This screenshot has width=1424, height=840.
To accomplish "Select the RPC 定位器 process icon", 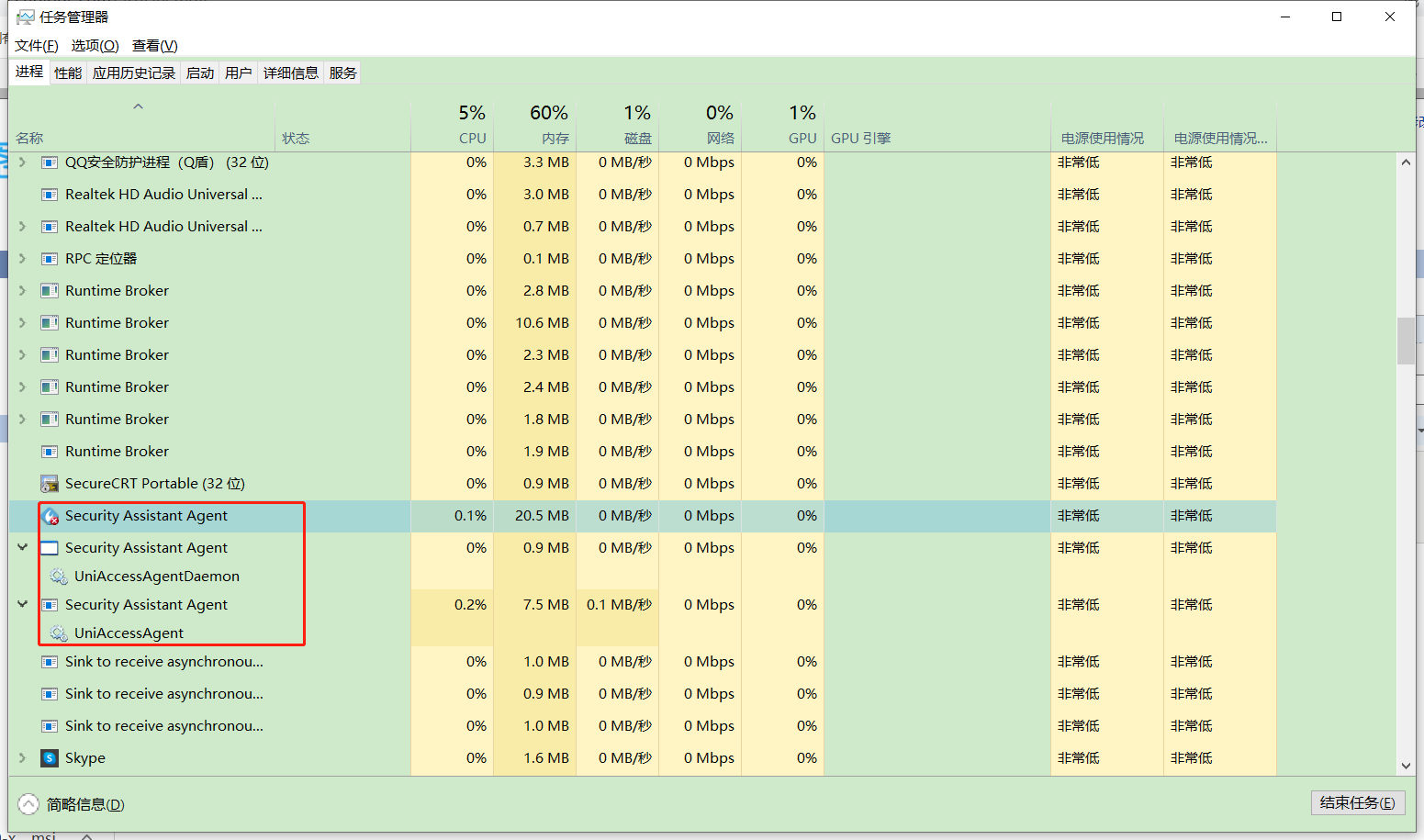I will [x=50, y=259].
